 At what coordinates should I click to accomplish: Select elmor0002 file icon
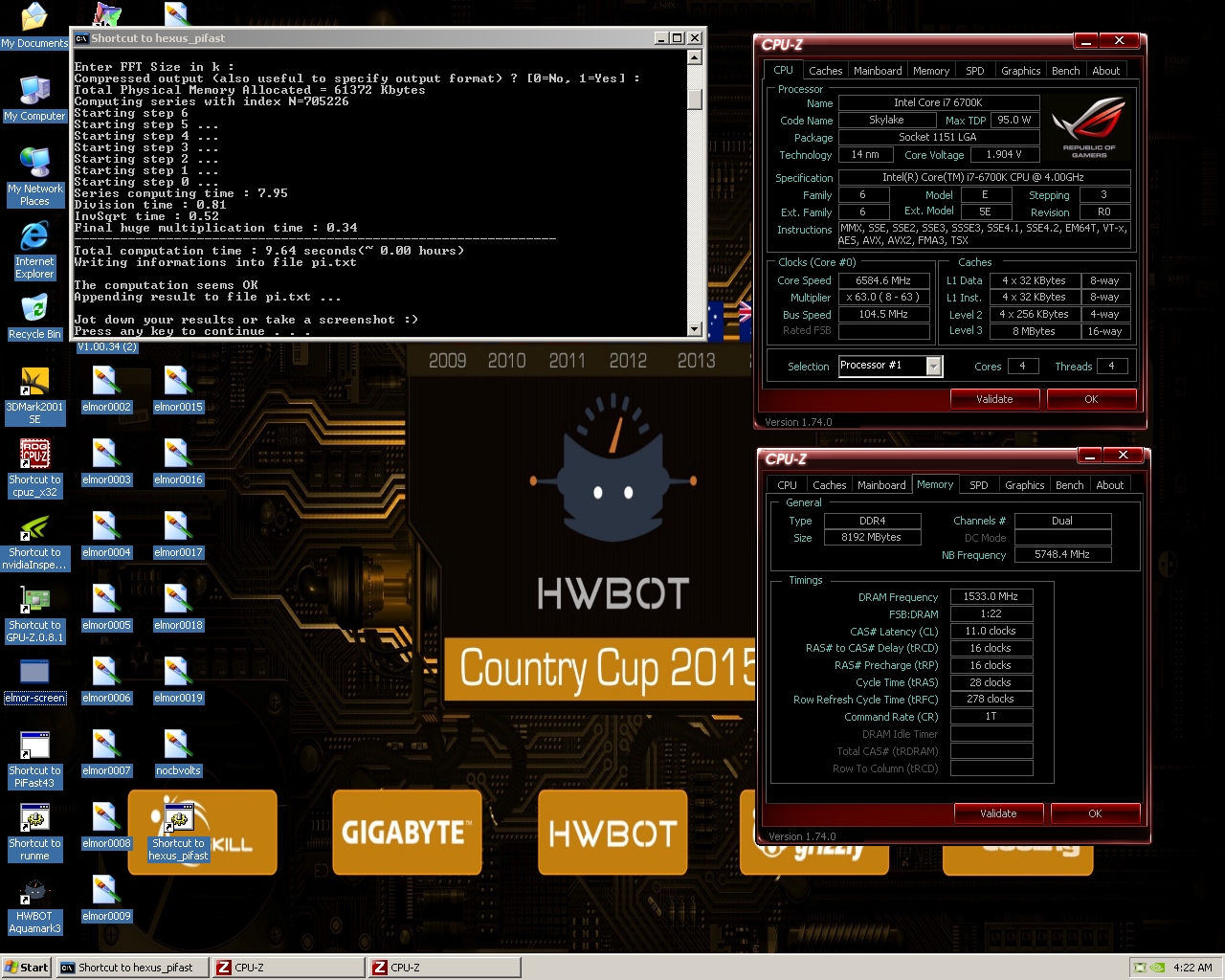click(x=106, y=390)
